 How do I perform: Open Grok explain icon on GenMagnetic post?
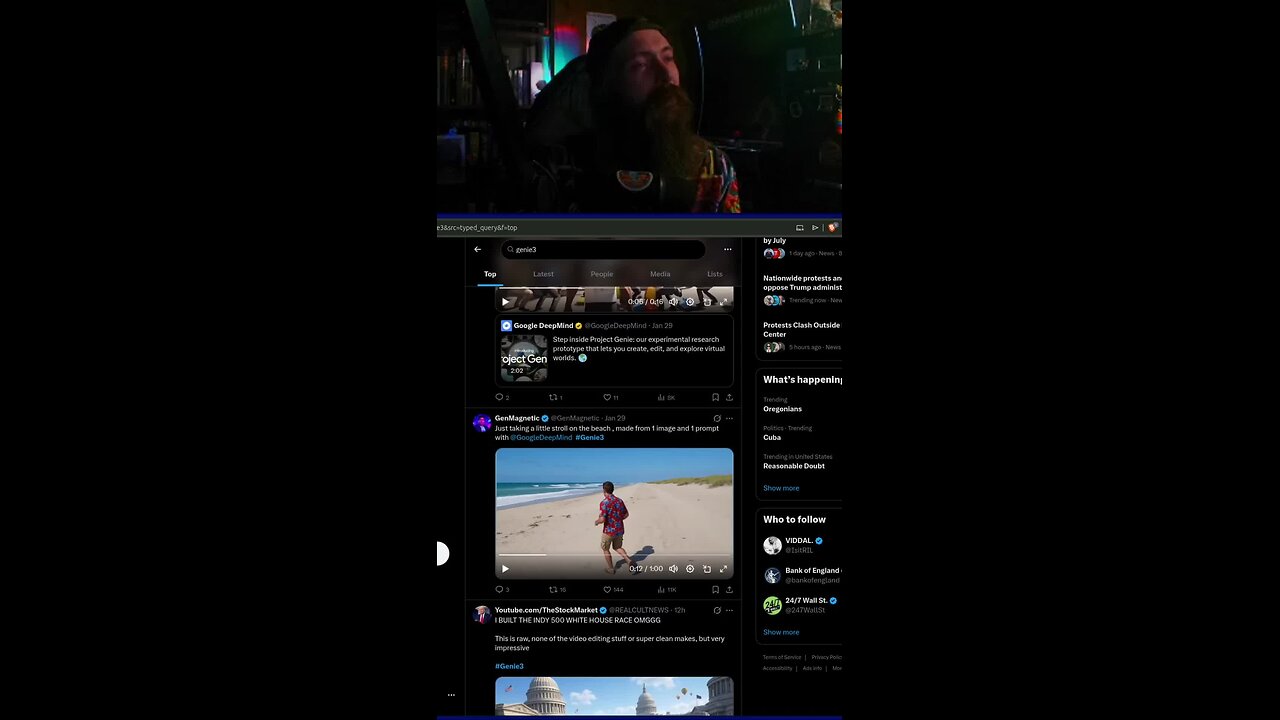click(717, 418)
